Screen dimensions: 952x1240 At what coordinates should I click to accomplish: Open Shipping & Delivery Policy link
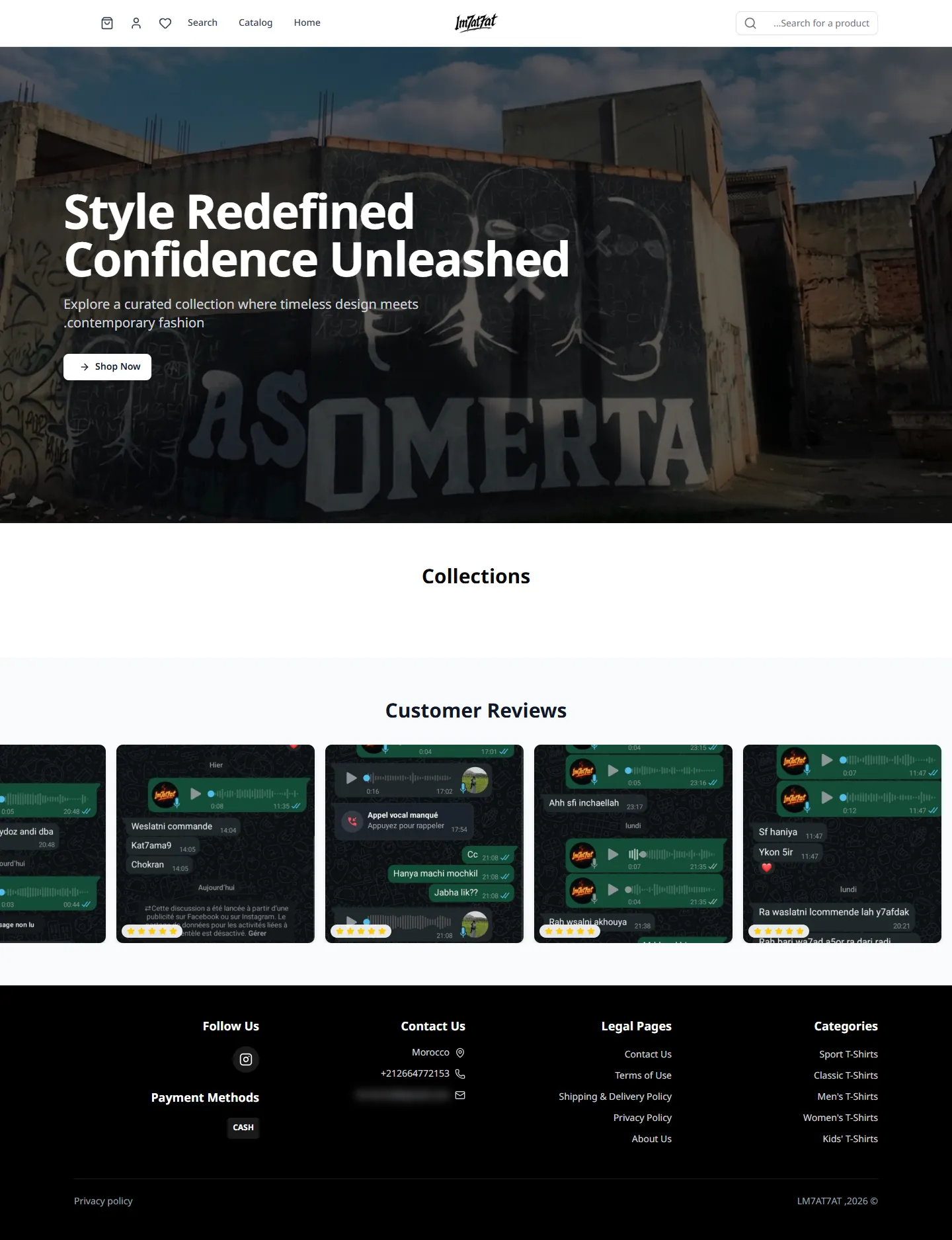coord(615,1096)
